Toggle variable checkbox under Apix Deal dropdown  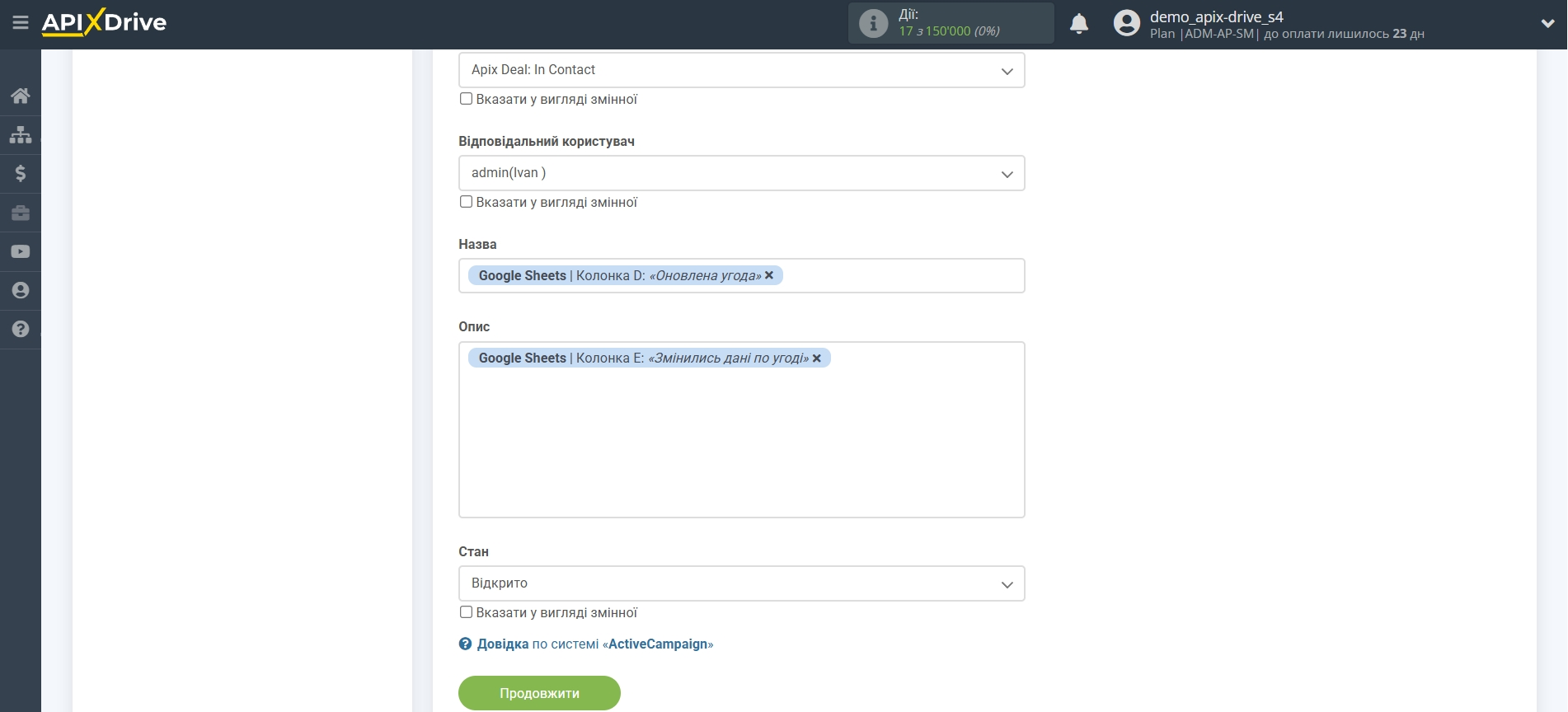pos(466,99)
